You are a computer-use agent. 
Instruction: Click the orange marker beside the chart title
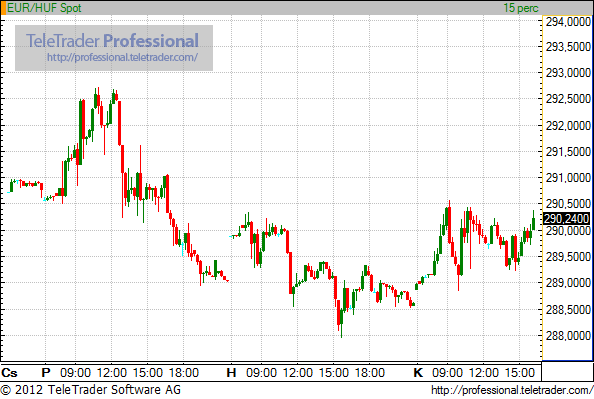coord(3,8)
